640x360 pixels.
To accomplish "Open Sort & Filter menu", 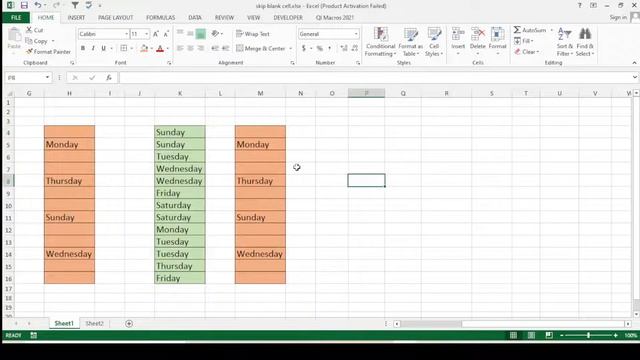I will (x=565, y=42).
